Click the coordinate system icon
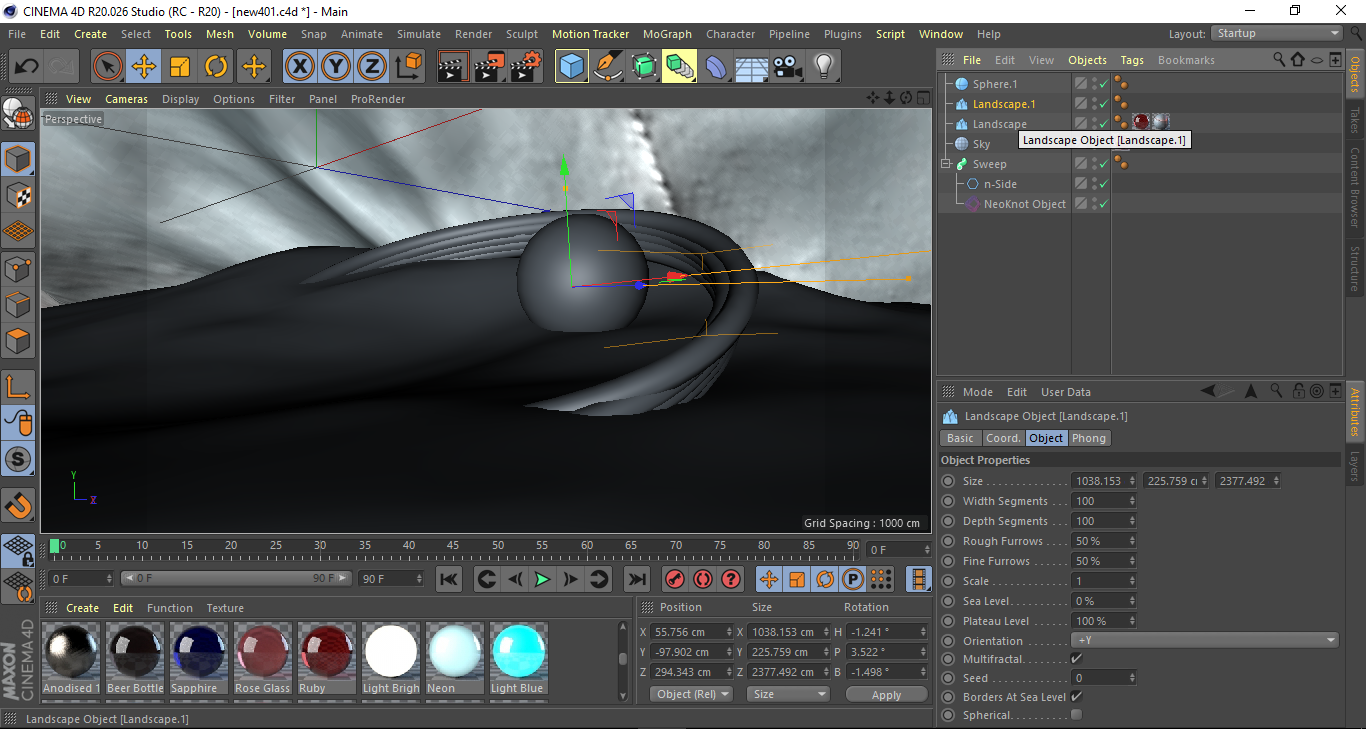Screen dimensions: 1366x729 point(408,67)
